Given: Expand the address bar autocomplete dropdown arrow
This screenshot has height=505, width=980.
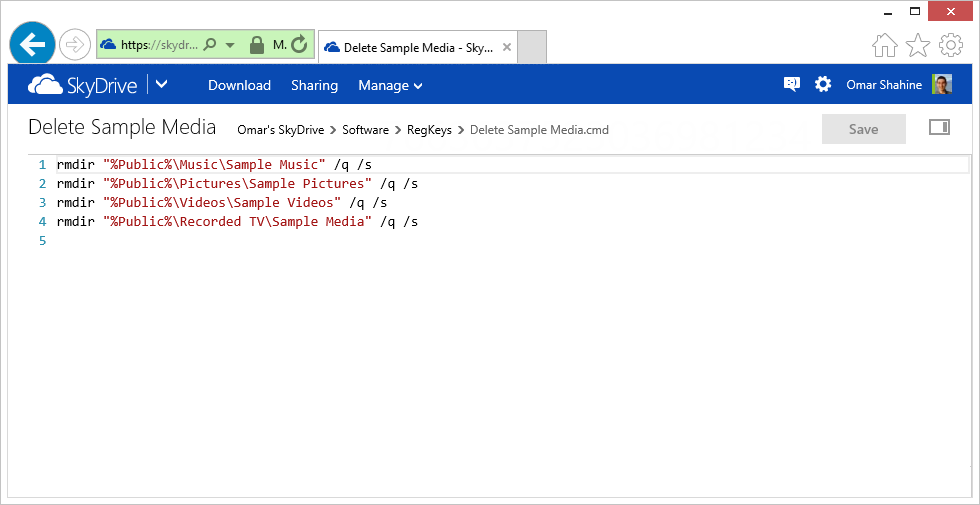Looking at the screenshot, I should point(230,45).
